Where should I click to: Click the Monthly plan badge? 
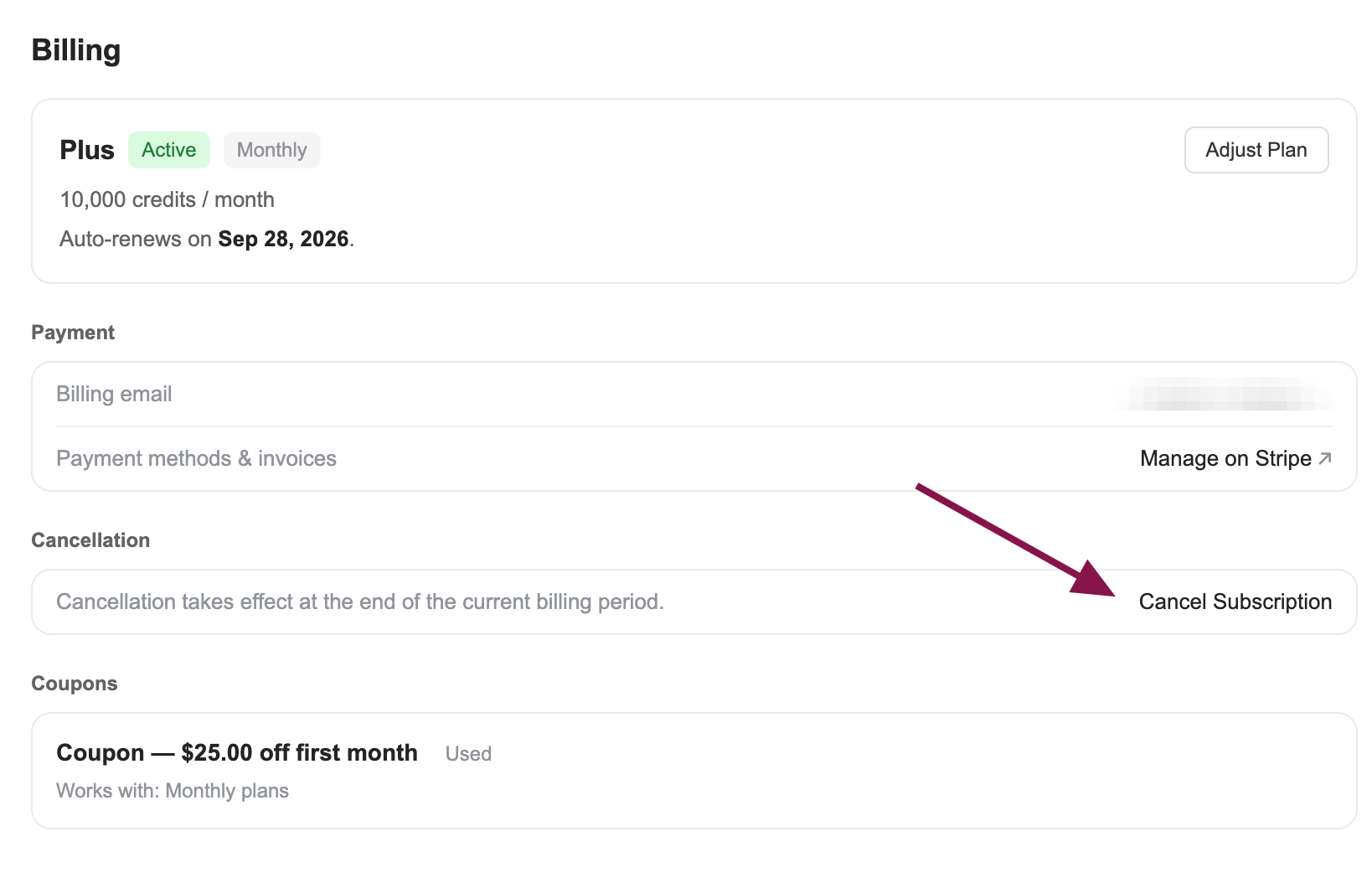(x=271, y=150)
